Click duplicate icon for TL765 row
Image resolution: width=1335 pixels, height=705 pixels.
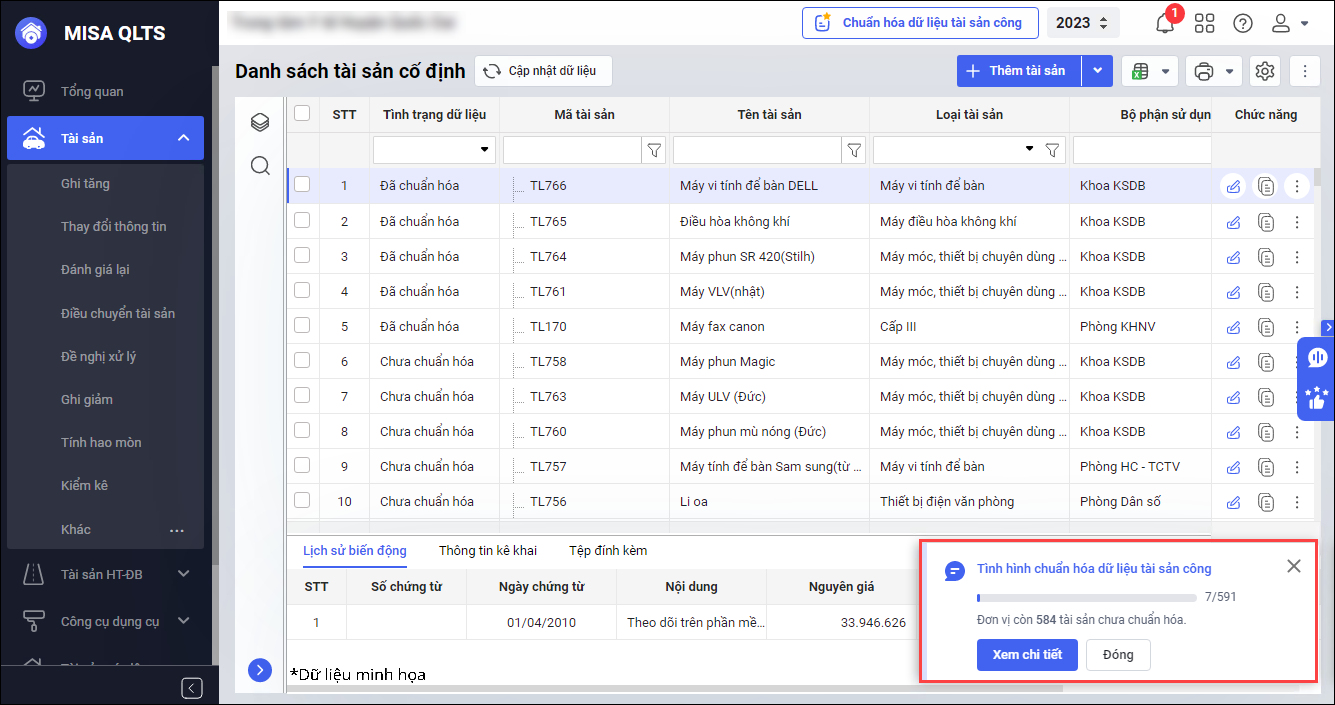[x=1266, y=221]
